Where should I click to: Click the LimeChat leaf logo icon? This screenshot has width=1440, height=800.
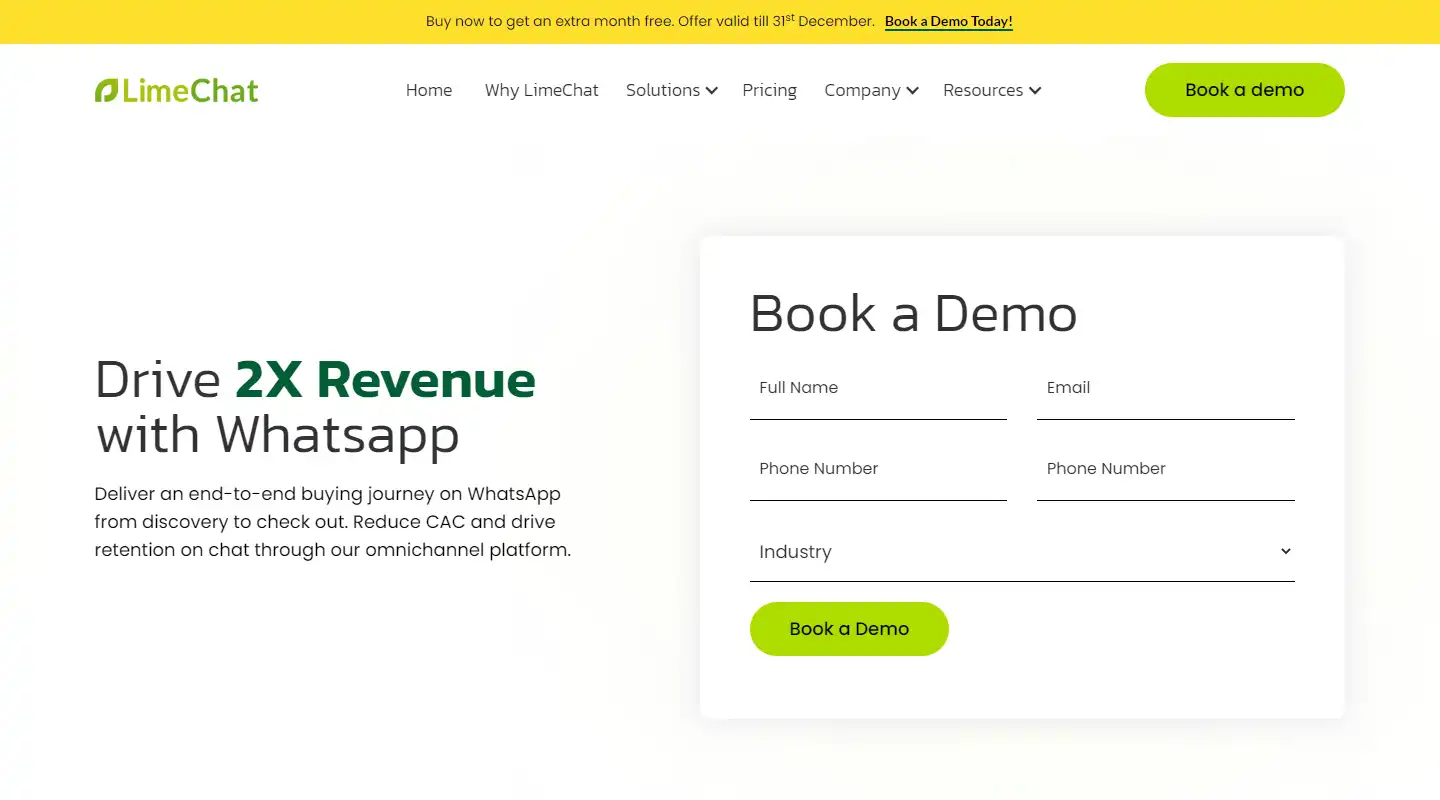point(104,89)
